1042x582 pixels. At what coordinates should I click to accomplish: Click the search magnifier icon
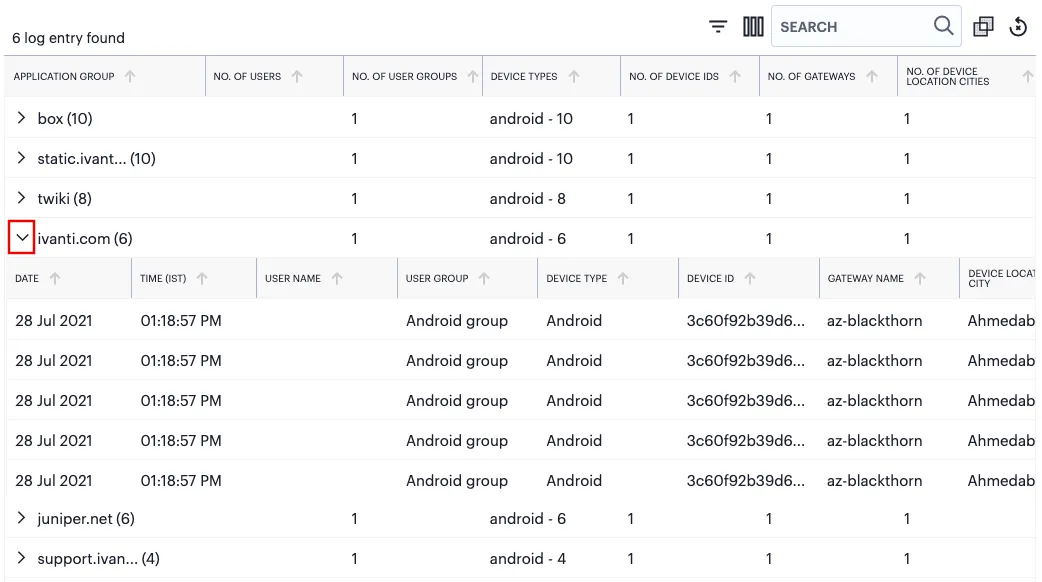tap(943, 26)
